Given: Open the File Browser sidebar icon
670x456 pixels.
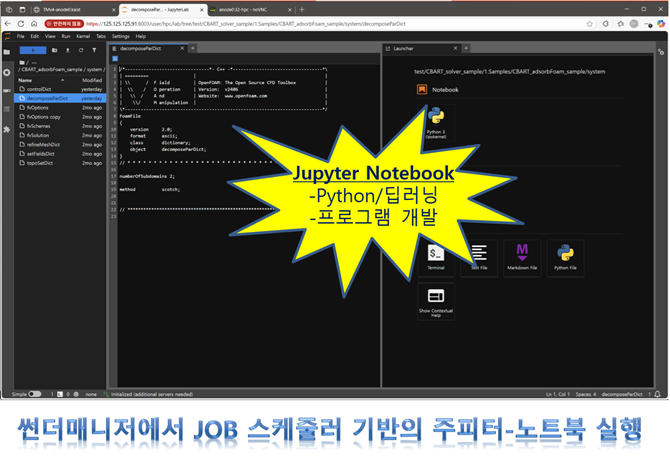Looking at the screenshot, I should [x=7, y=52].
